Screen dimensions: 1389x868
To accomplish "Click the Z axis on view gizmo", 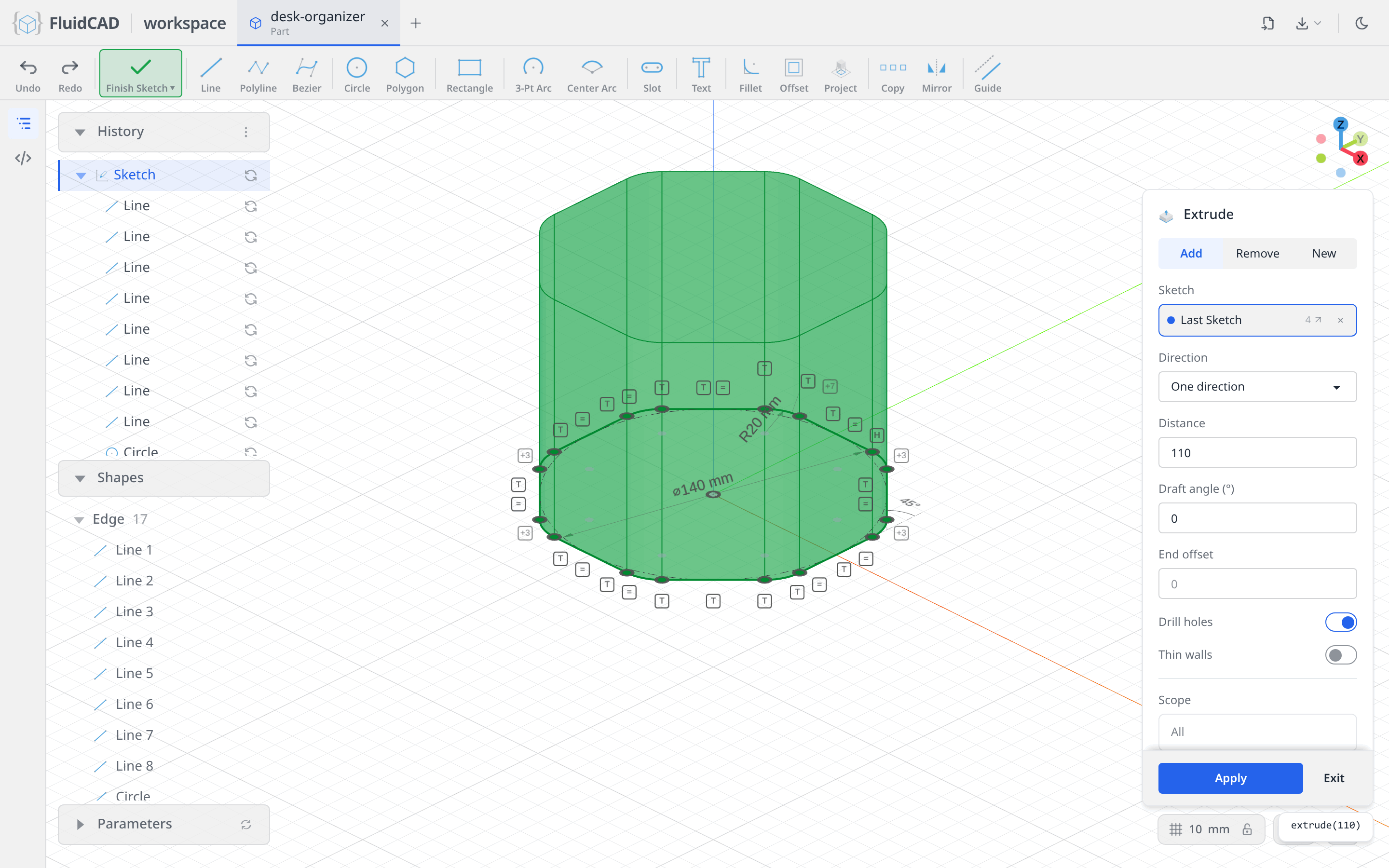I will (1340, 124).
